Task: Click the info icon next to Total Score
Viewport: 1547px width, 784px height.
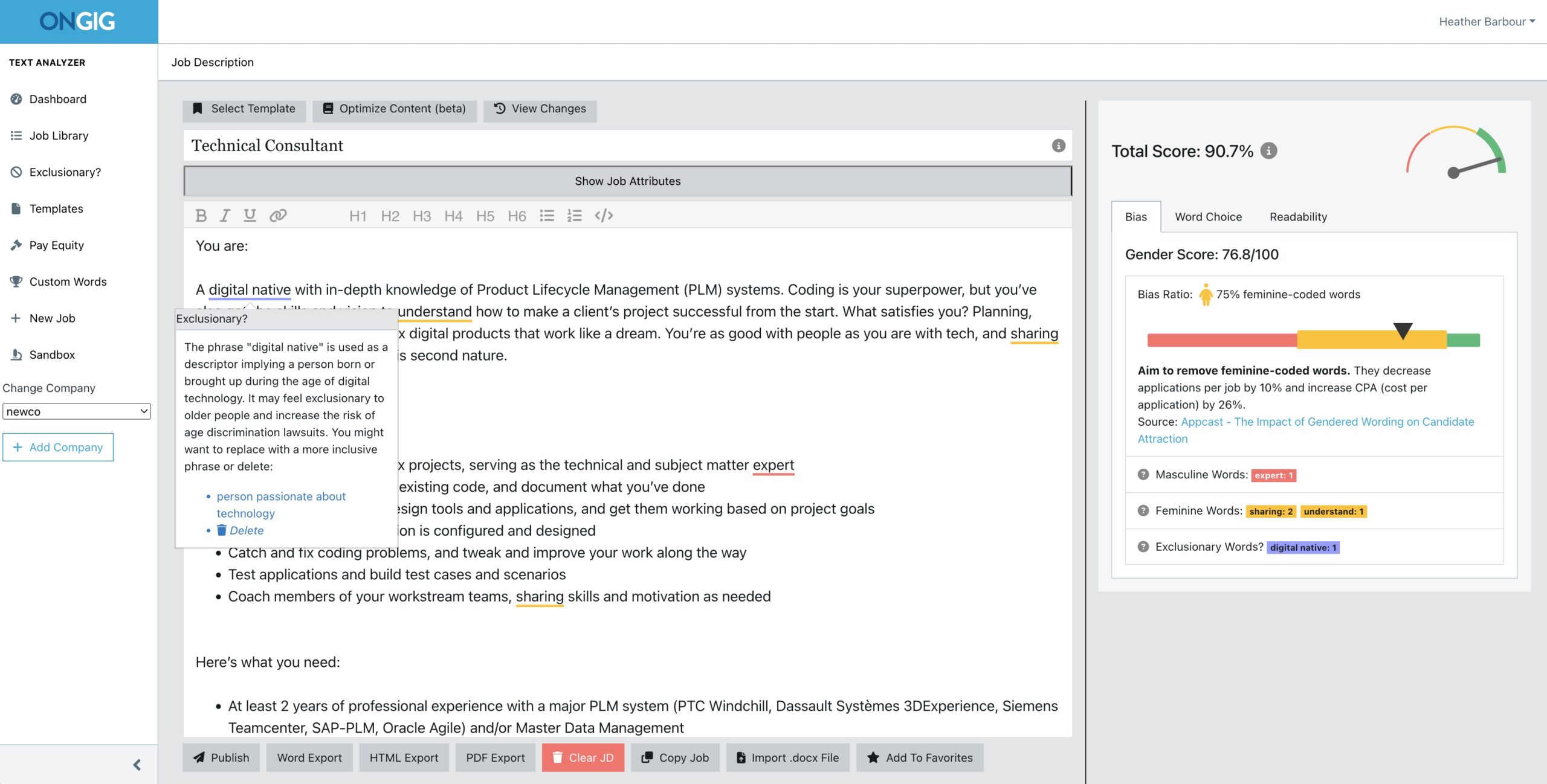Action: (x=1268, y=151)
